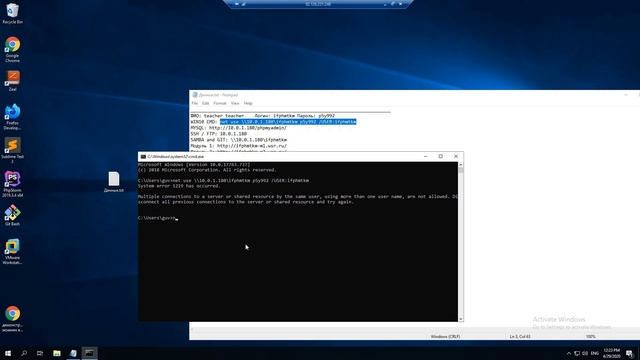Screen dimensions: 640x360
Task: Click the Command Prompt vertical scrollbar
Action: [461, 241]
